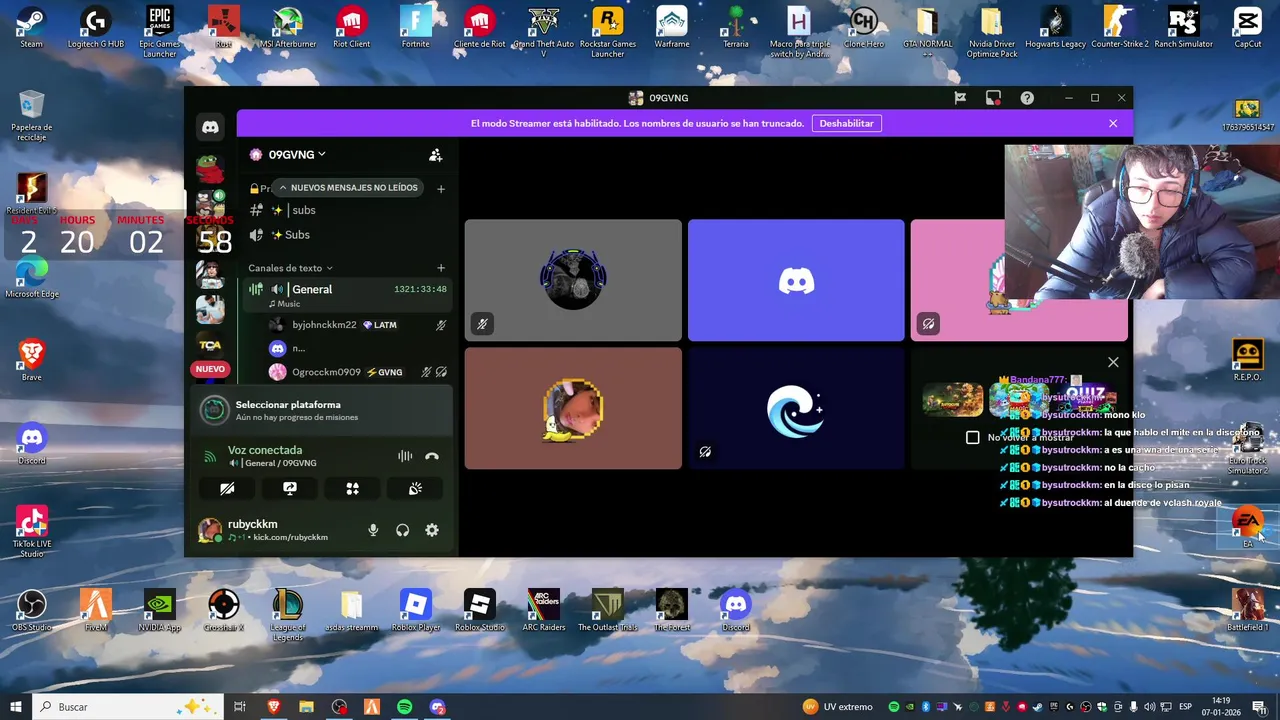The height and width of the screenshot is (720, 1280).
Task: Toggle noise suppression in voice panel
Action: click(x=405, y=456)
